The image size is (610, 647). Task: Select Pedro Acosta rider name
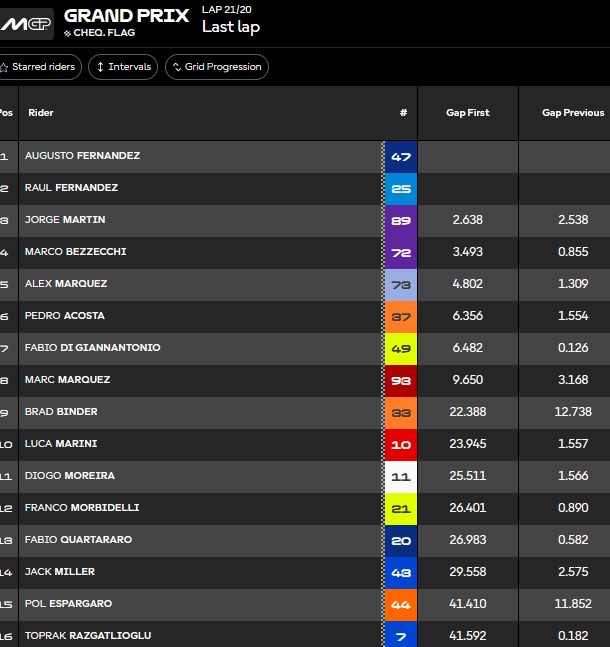65,316
